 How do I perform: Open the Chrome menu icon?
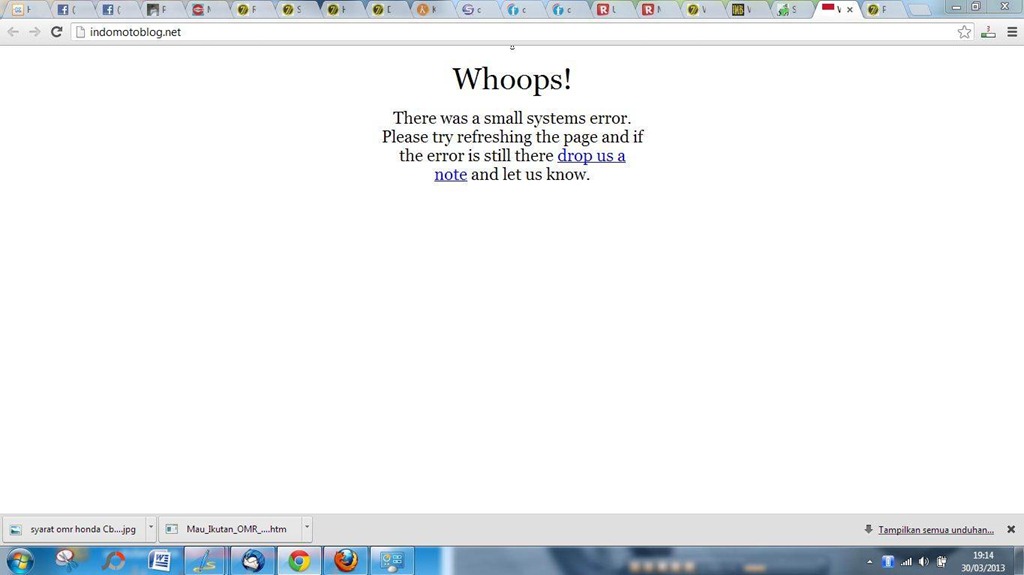1011,32
